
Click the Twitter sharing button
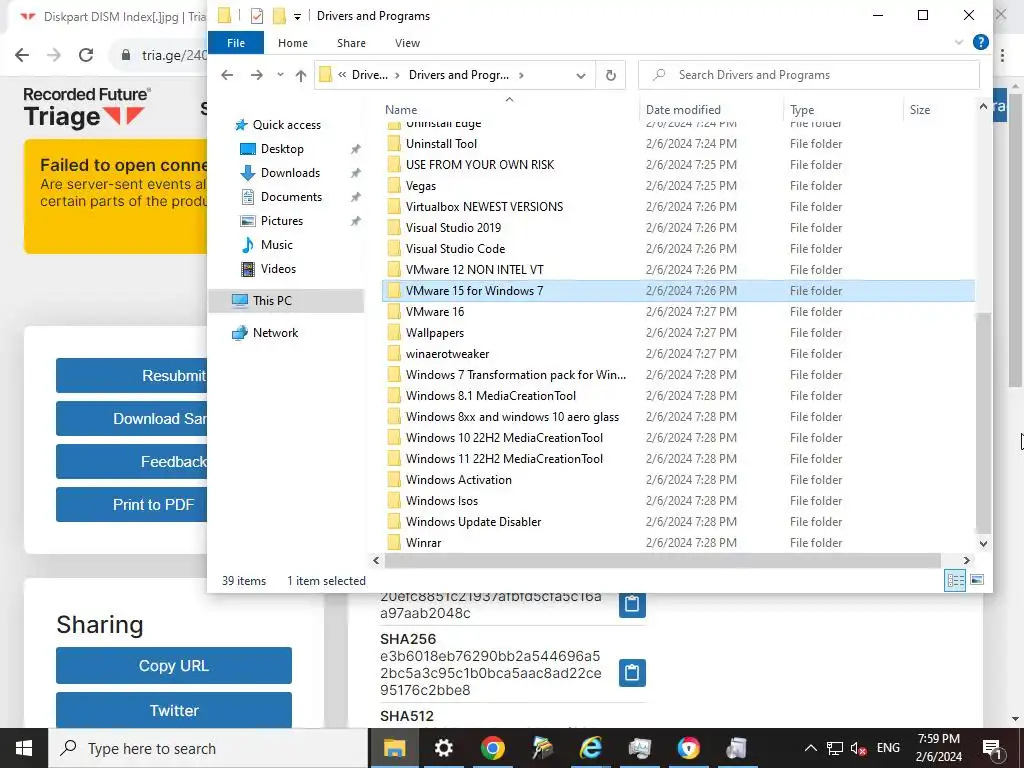(x=174, y=710)
